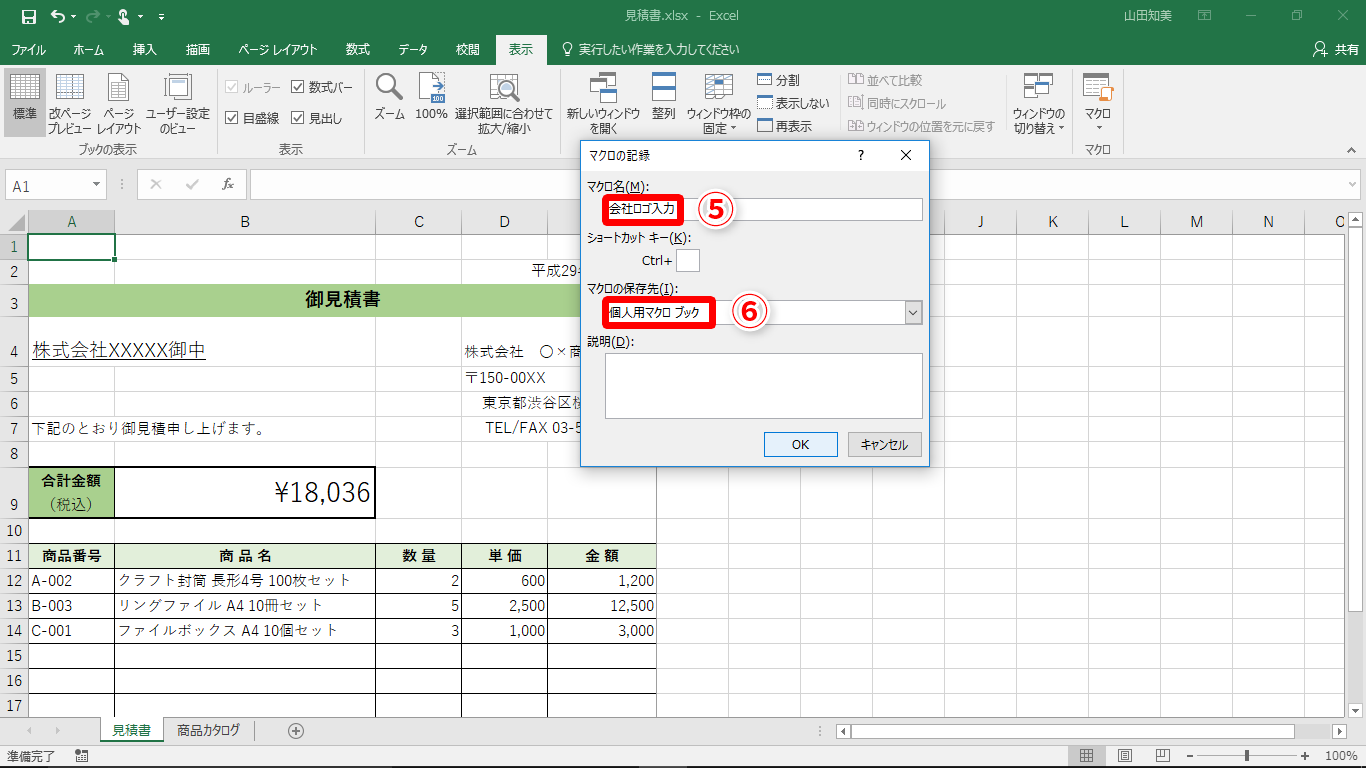This screenshot has width=1366, height=768.
Task: Select the cell containing リングファイル A4 10冊セット
Action: [245, 606]
